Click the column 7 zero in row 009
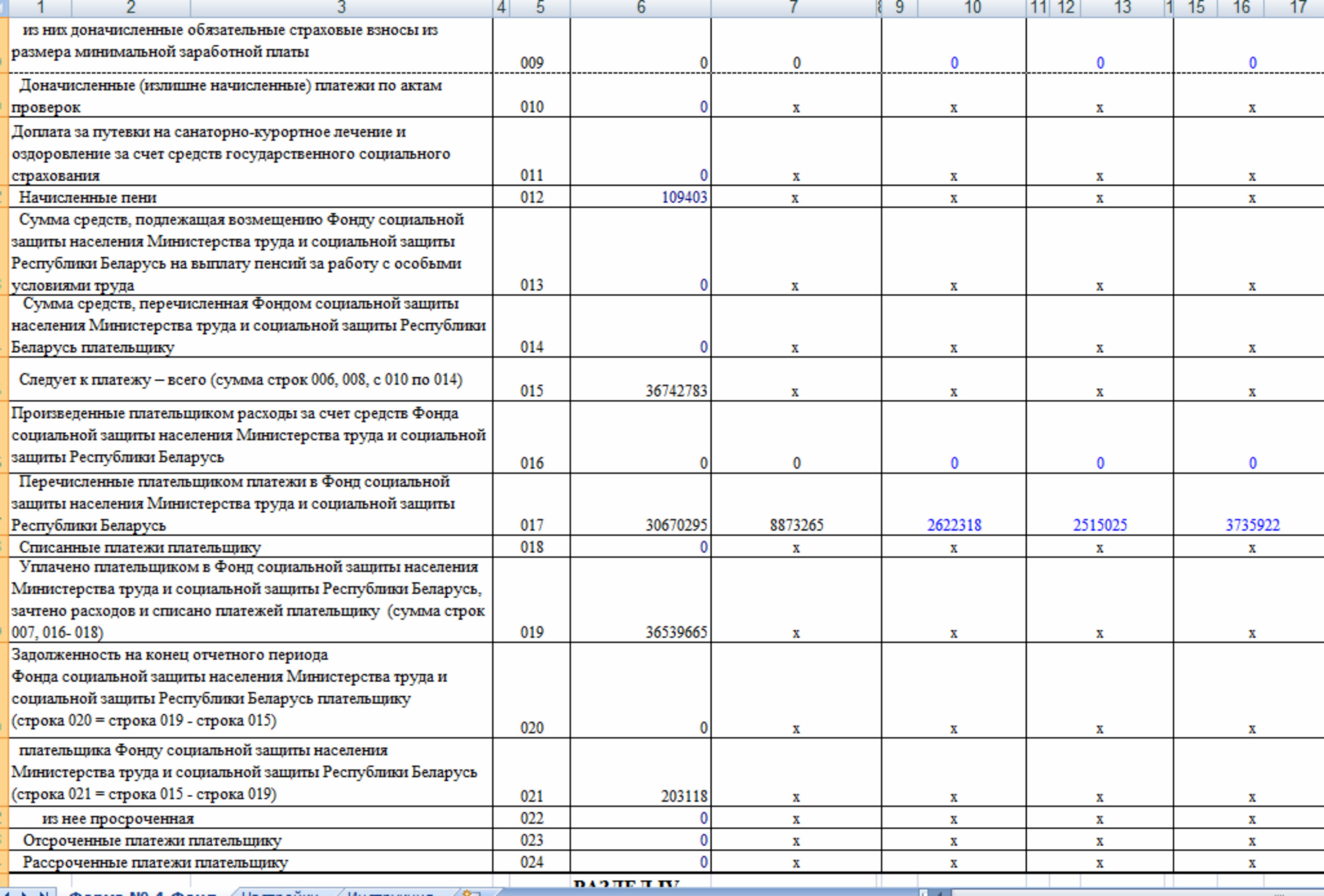1324x896 pixels. 796,63
